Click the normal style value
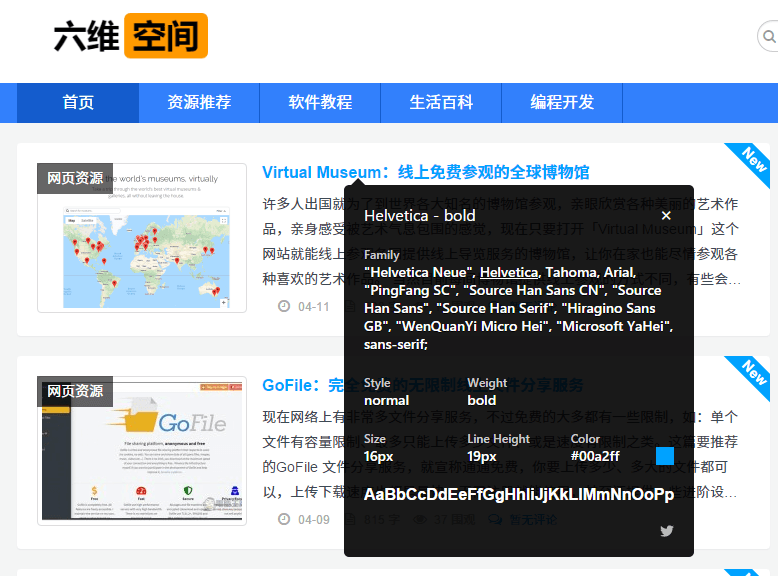778x576 pixels. point(387,400)
